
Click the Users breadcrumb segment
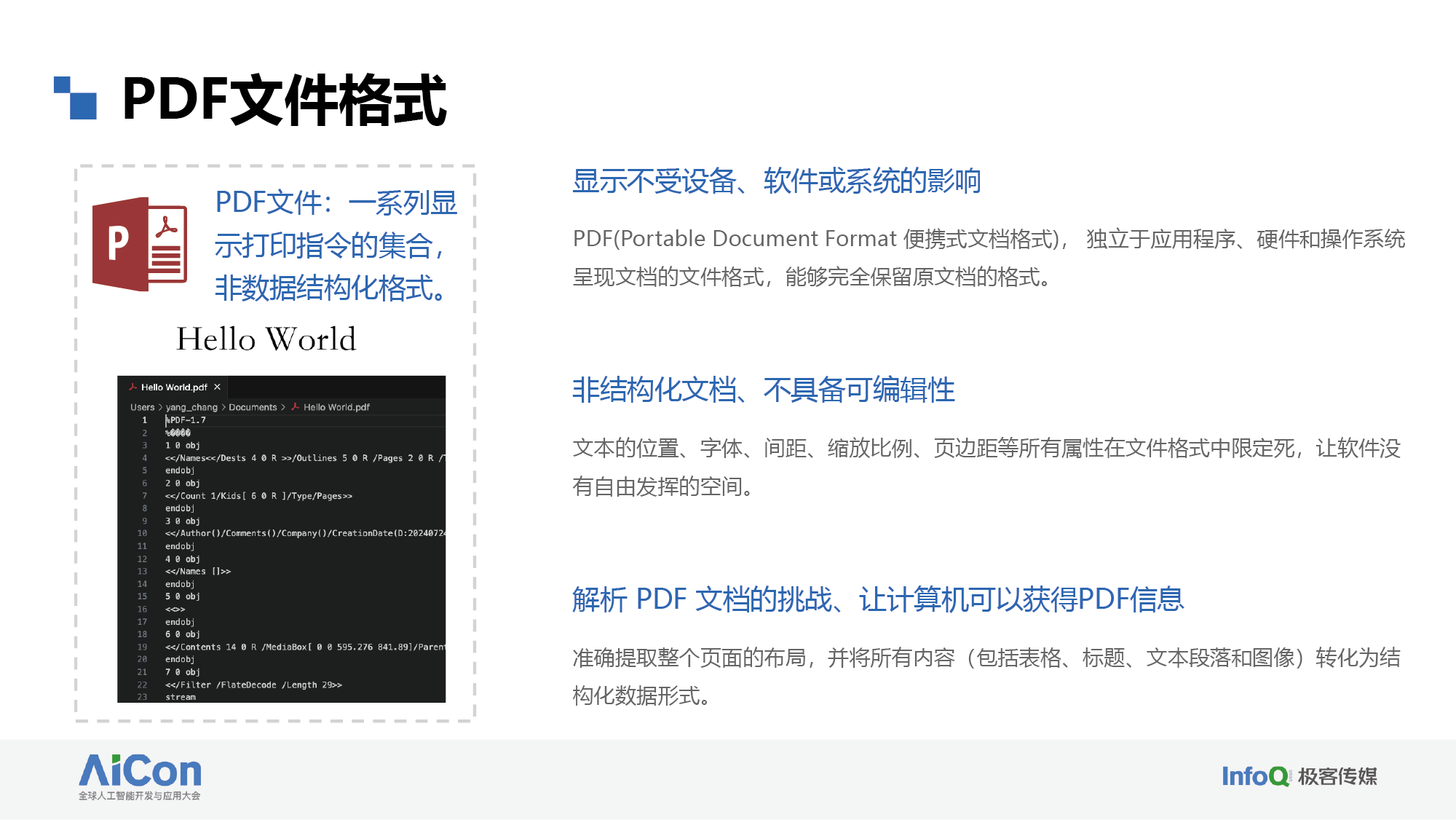click(x=142, y=407)
